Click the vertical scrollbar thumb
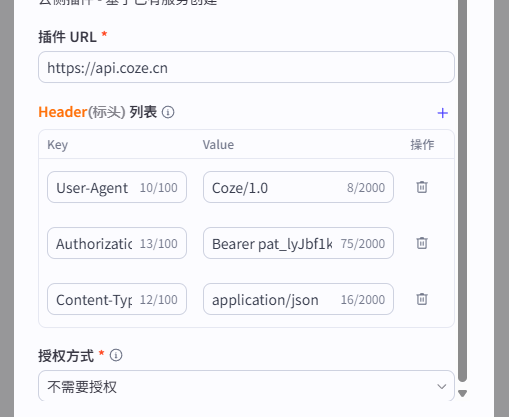 [462, 190]
